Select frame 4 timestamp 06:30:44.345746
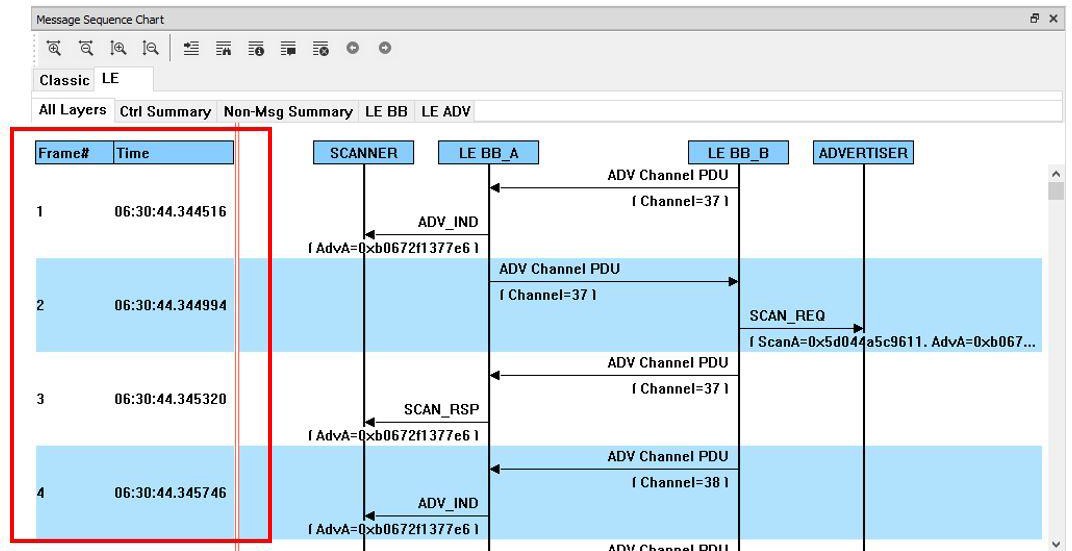Image resolution: width=1072 pixels, height=551 pixels. [x=170, y=492]
